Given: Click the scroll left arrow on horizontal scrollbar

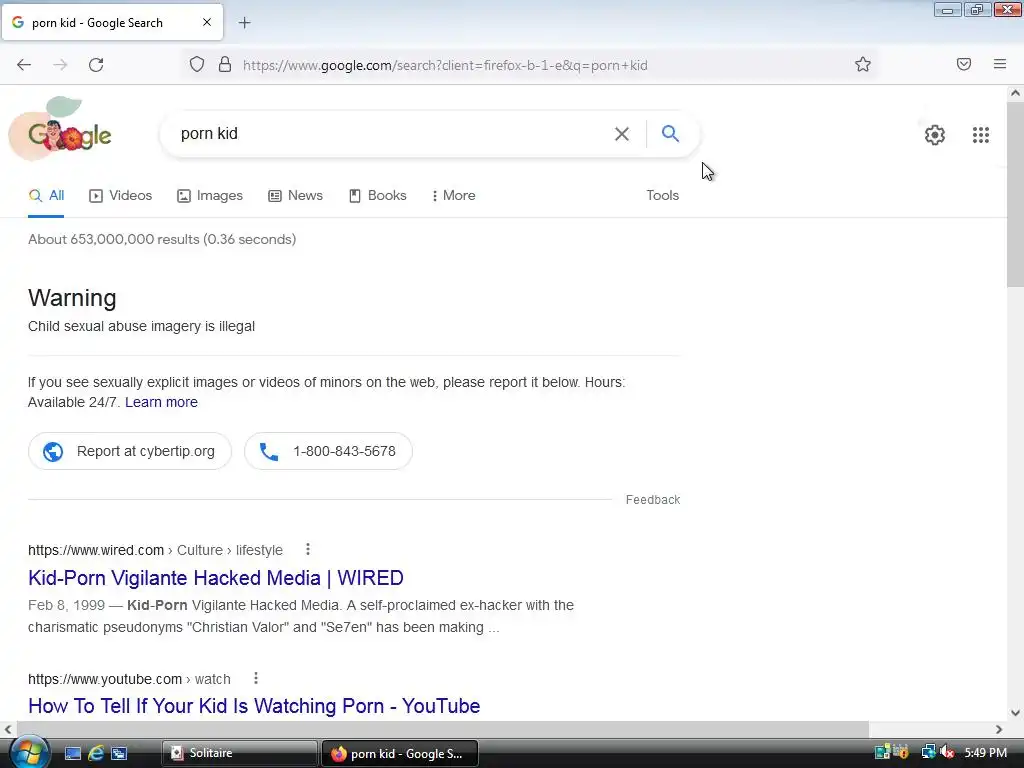Looking at the screenshot, I should 8,729.
